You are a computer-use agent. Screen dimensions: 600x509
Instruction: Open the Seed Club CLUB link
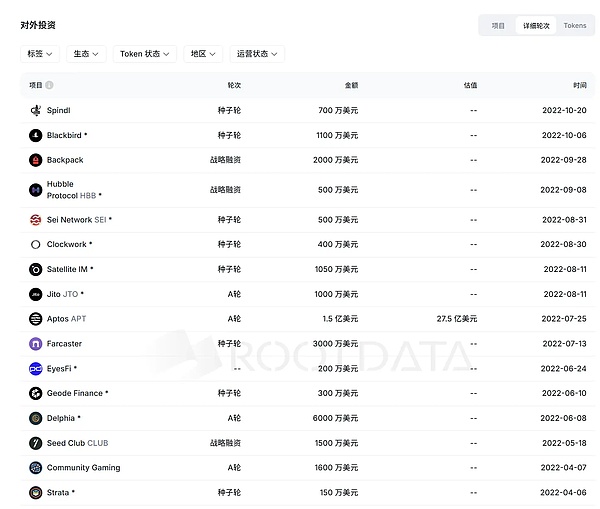click(x=77, y=443)
